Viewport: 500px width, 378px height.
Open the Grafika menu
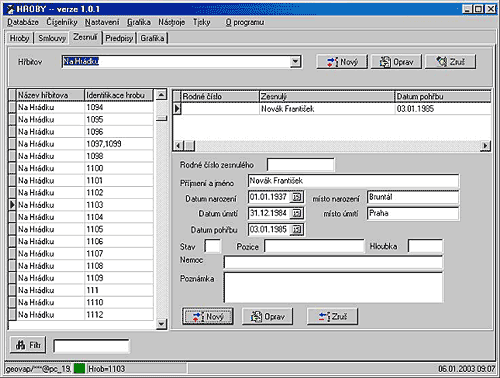tap(139, 22)
